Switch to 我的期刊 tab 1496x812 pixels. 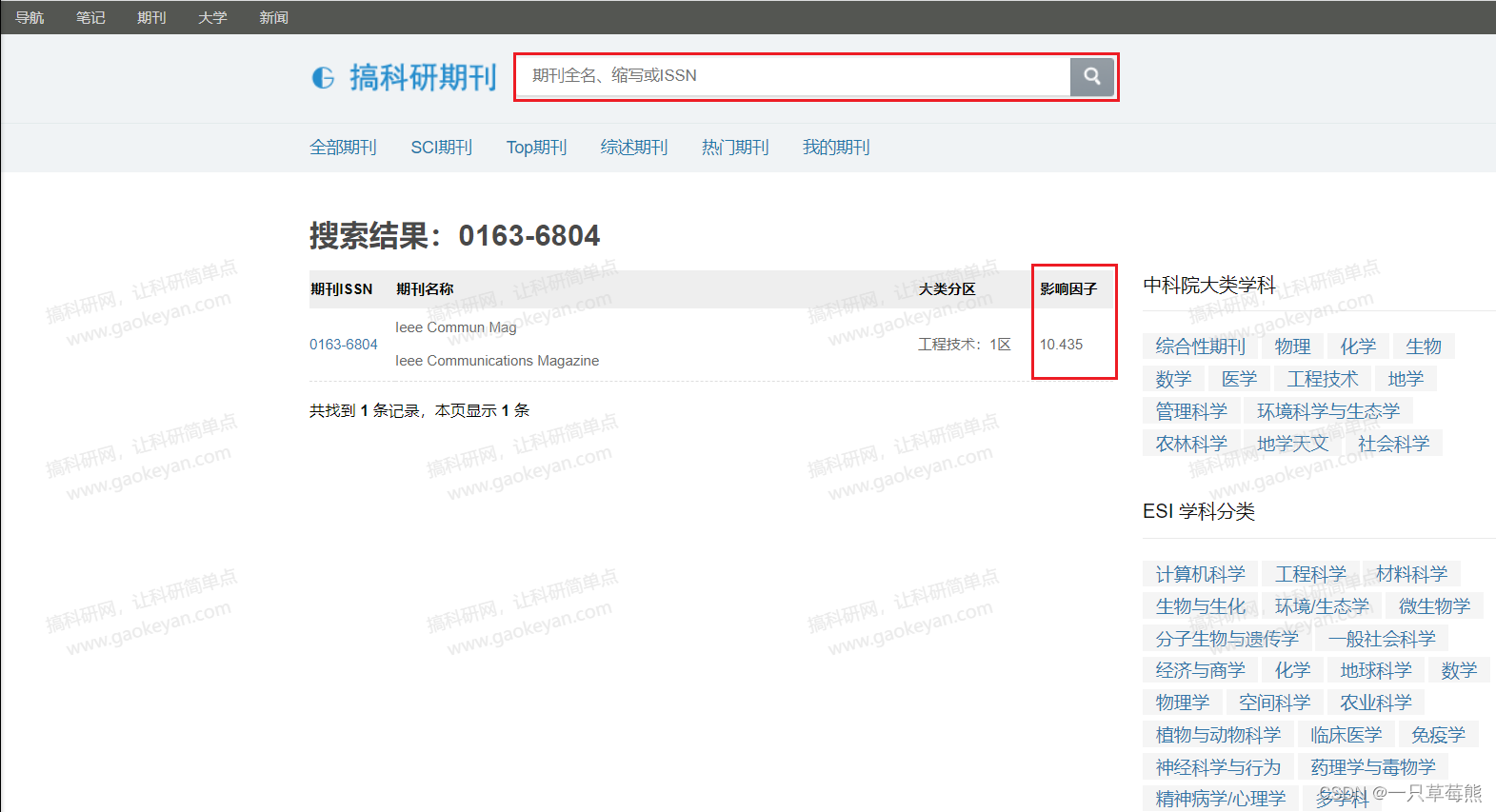pyautogui.click(x=836, y=148)
